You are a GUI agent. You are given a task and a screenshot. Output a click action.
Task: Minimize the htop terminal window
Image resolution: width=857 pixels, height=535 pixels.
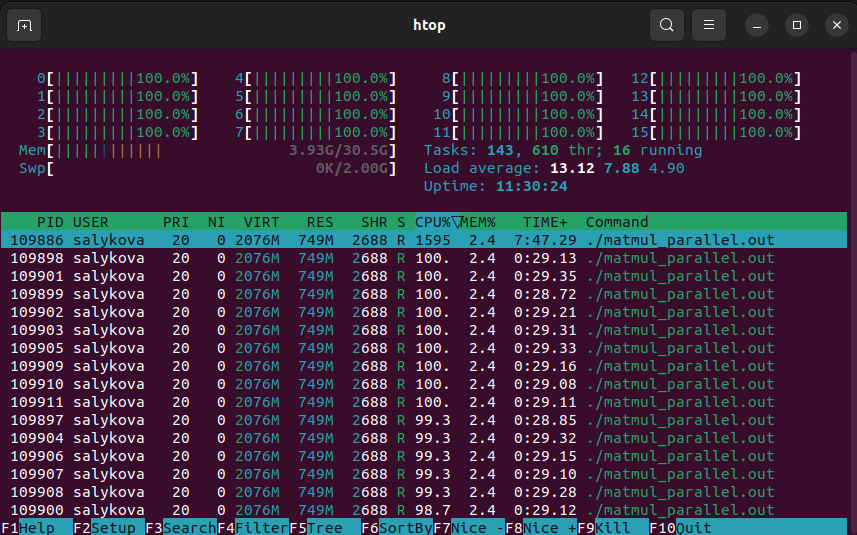757,25
